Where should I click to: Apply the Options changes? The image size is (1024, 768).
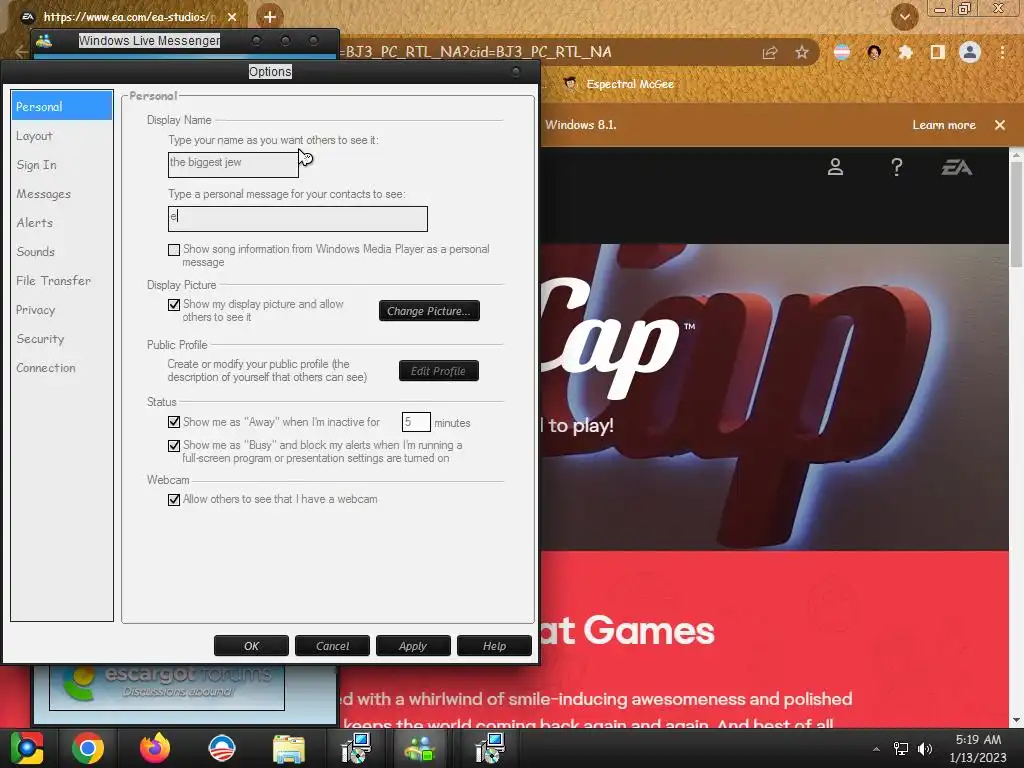413,646
